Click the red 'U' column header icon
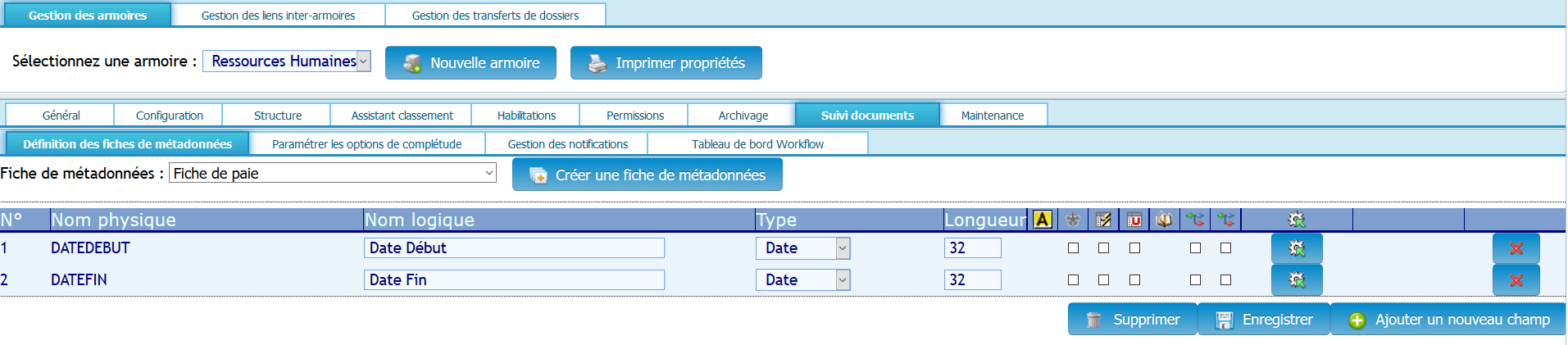The image size is (1568, 345). coord(1134,220)
